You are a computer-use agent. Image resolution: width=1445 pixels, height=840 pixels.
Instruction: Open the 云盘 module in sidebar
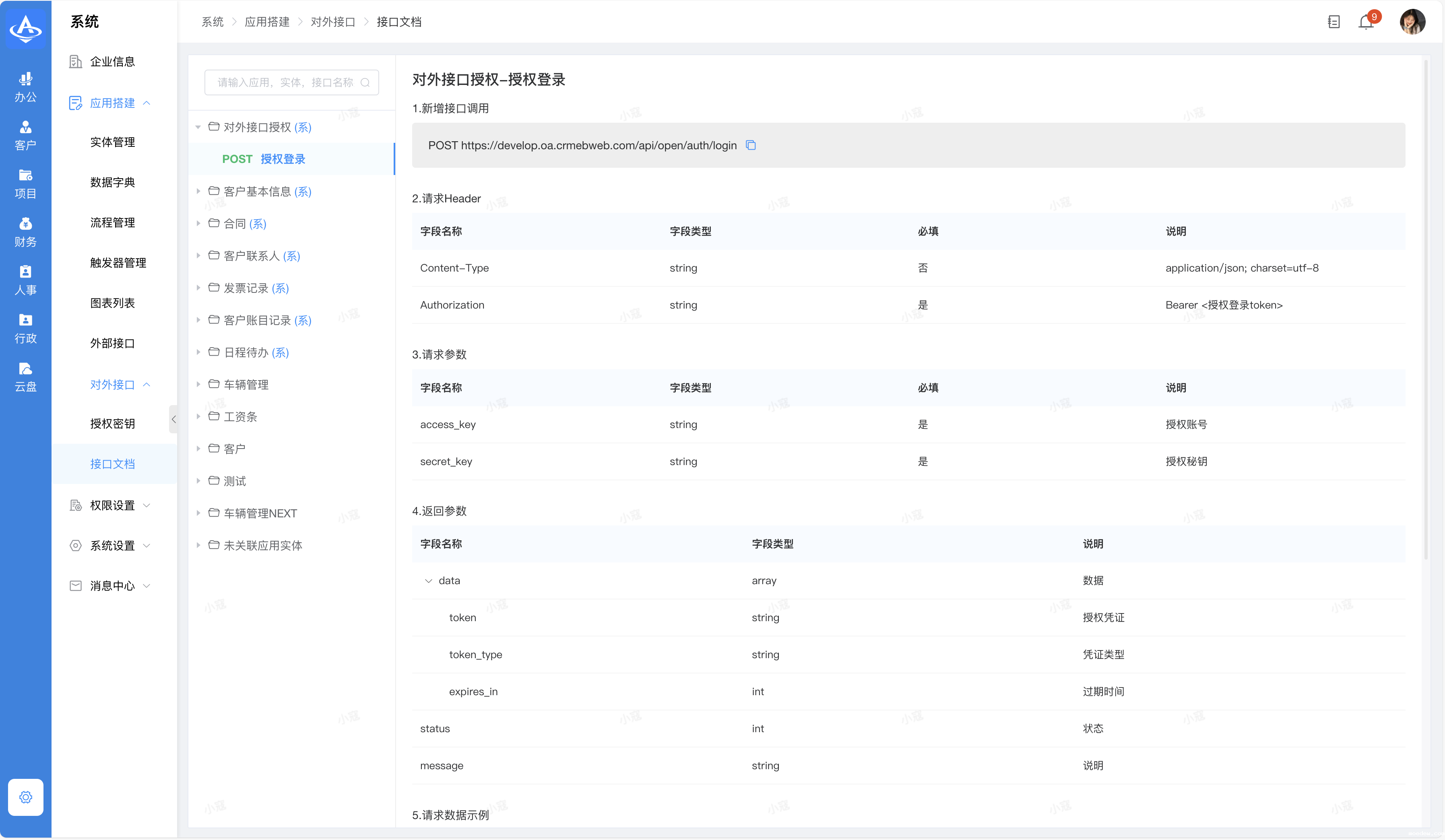pos(26,377)
